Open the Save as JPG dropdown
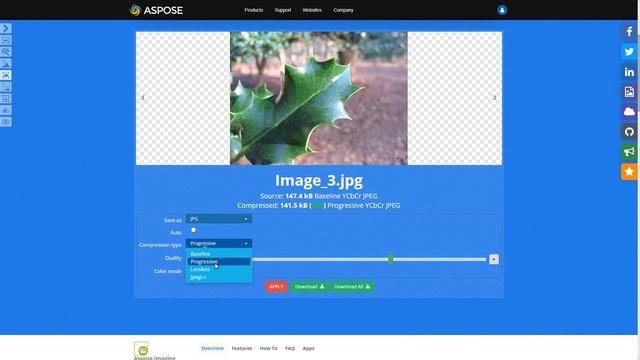The image size is (640, 360). point(219,219)
